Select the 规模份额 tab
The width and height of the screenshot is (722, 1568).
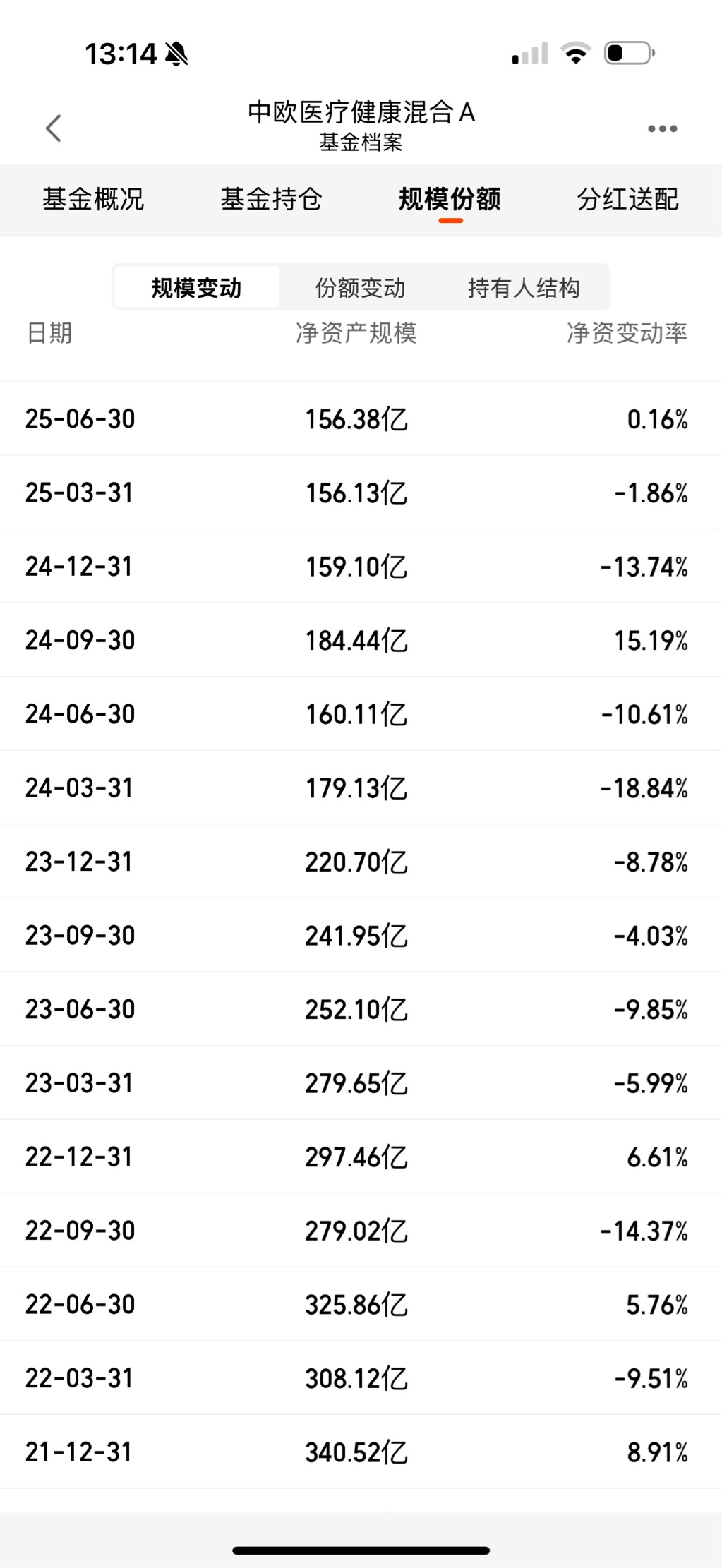(450, 200)
